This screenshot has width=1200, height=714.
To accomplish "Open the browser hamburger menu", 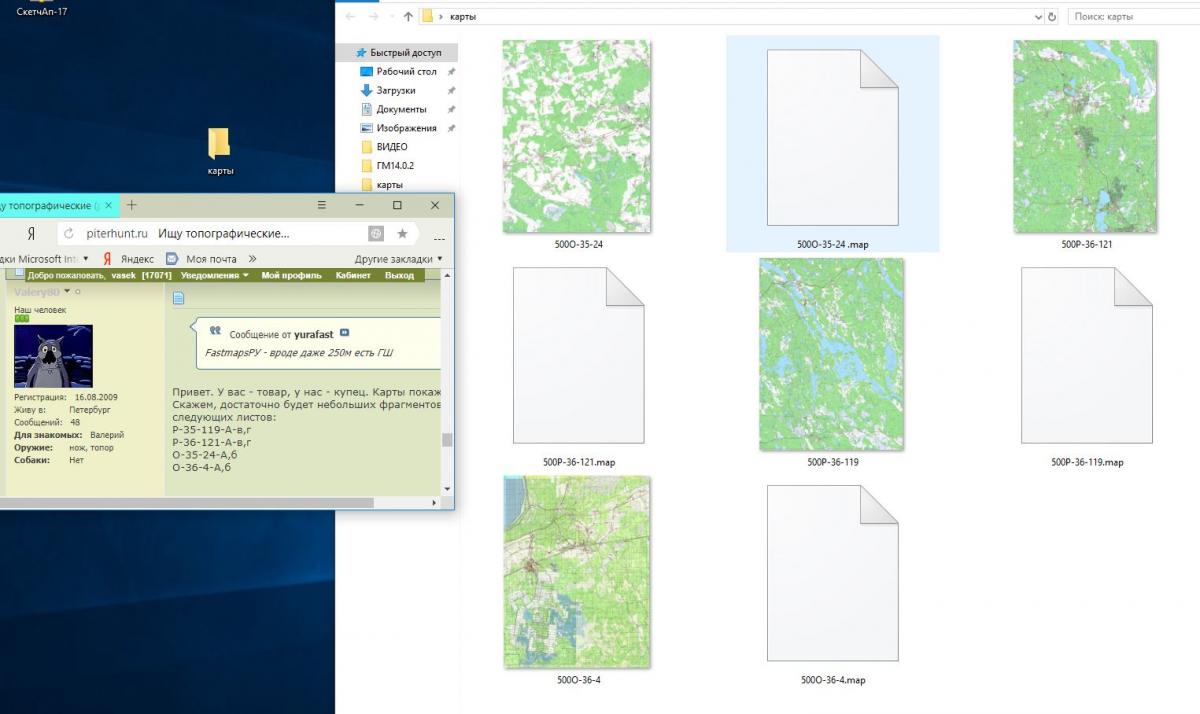I will click(x=322, y=205).
